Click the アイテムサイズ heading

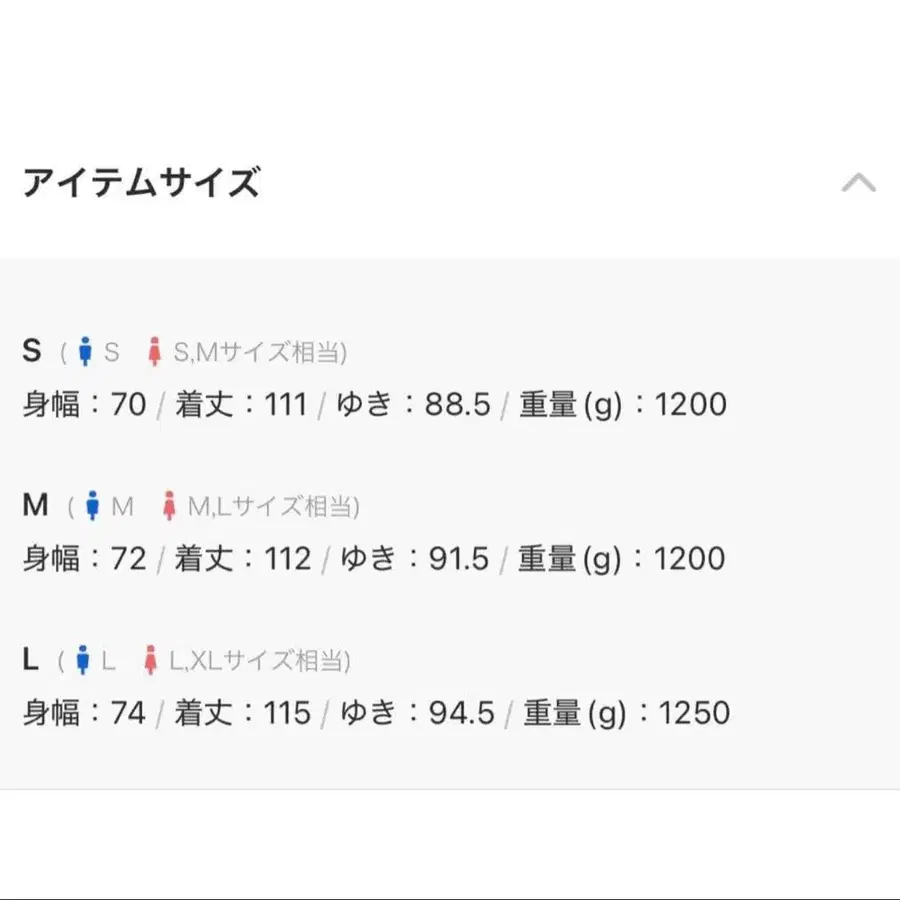pyautogui.click(x=141, y=183)
